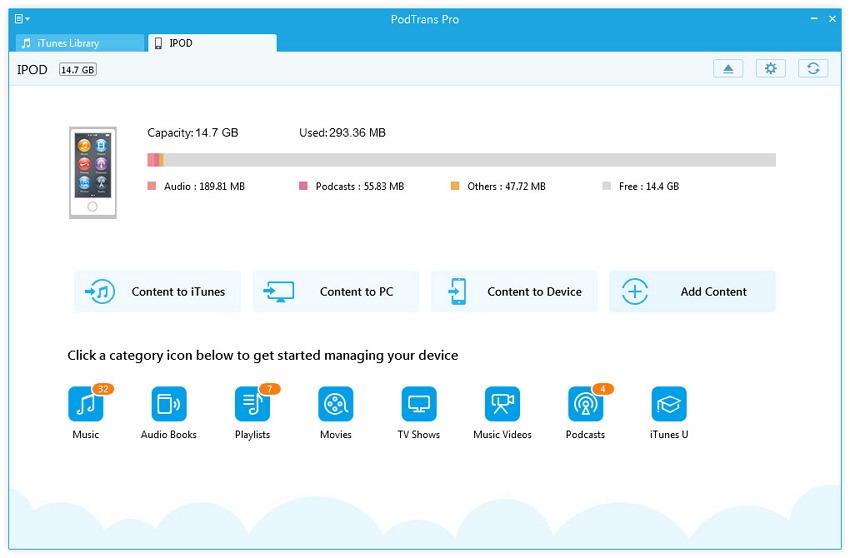Screen dimensions: 850x558
Task: Open the Music Videos category
Action: click(502, 404)
